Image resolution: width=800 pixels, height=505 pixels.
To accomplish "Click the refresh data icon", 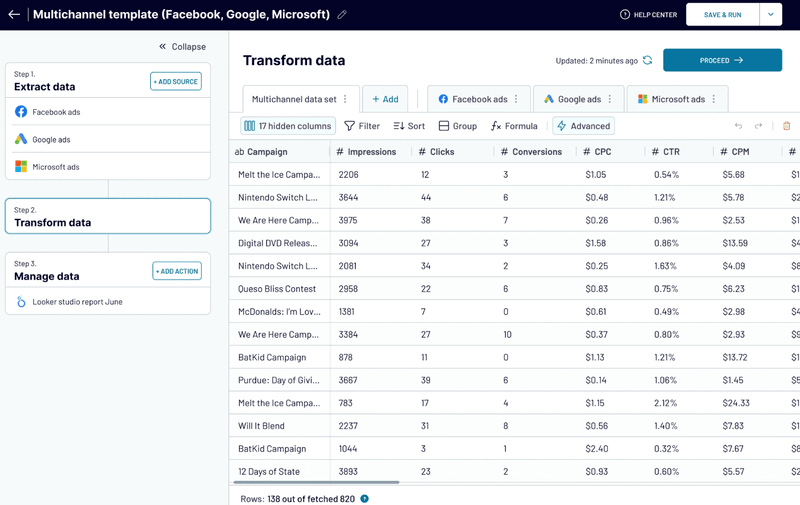I will tap(647, 61).
